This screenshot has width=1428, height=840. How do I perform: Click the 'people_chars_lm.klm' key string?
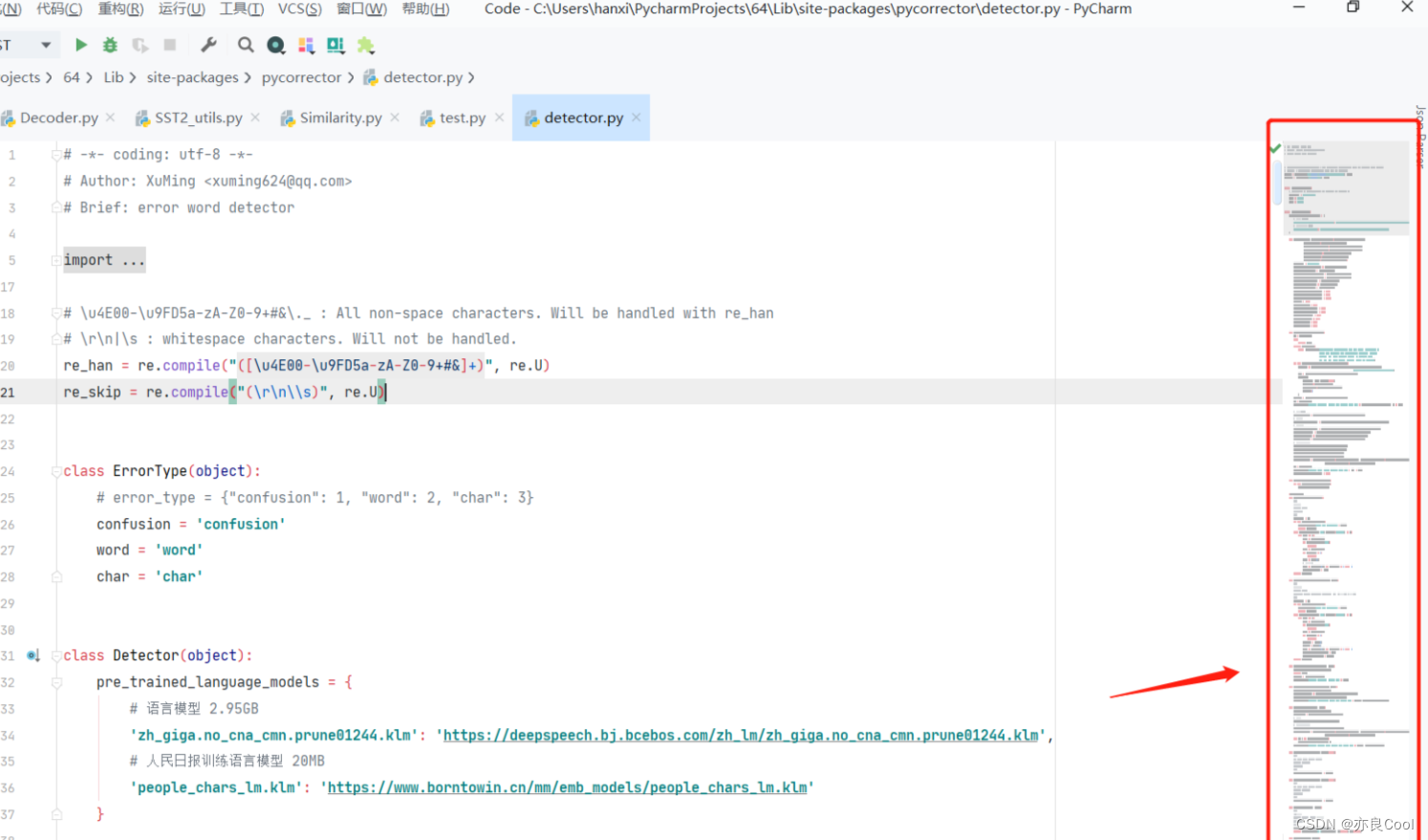(216, 787)
